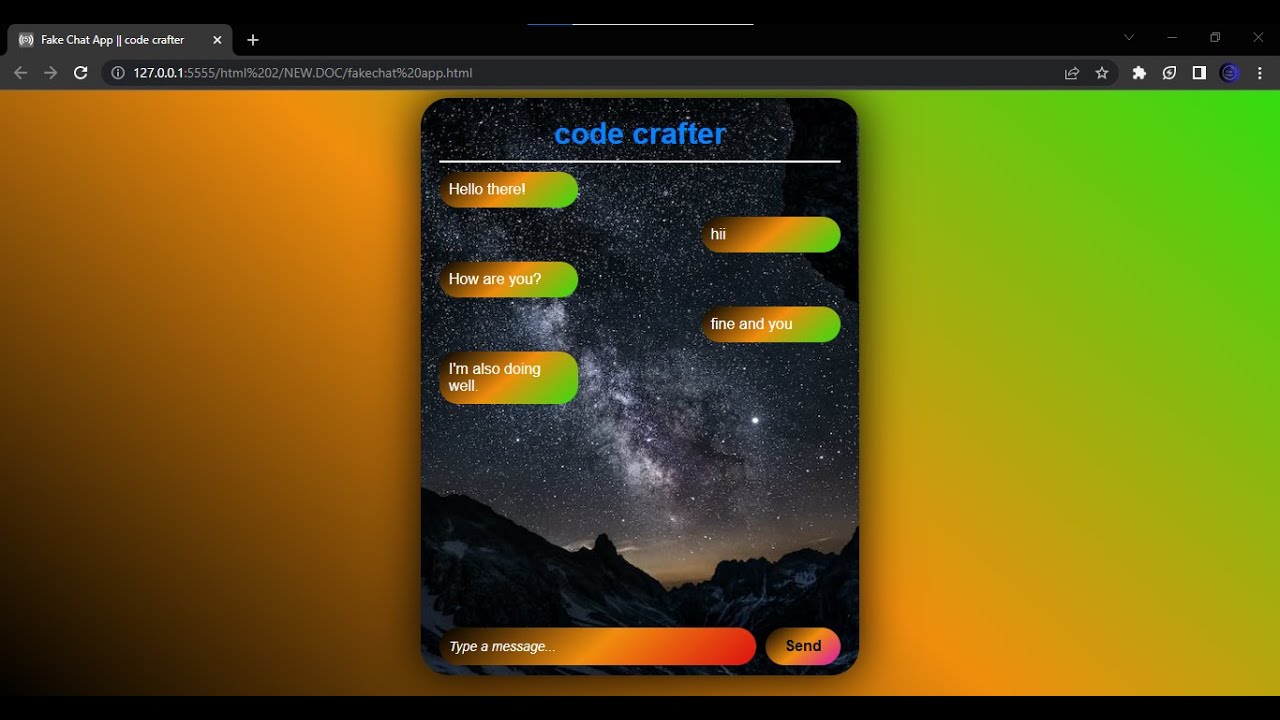
Task: Open a new tab with plus button
Action: point(253,40)
